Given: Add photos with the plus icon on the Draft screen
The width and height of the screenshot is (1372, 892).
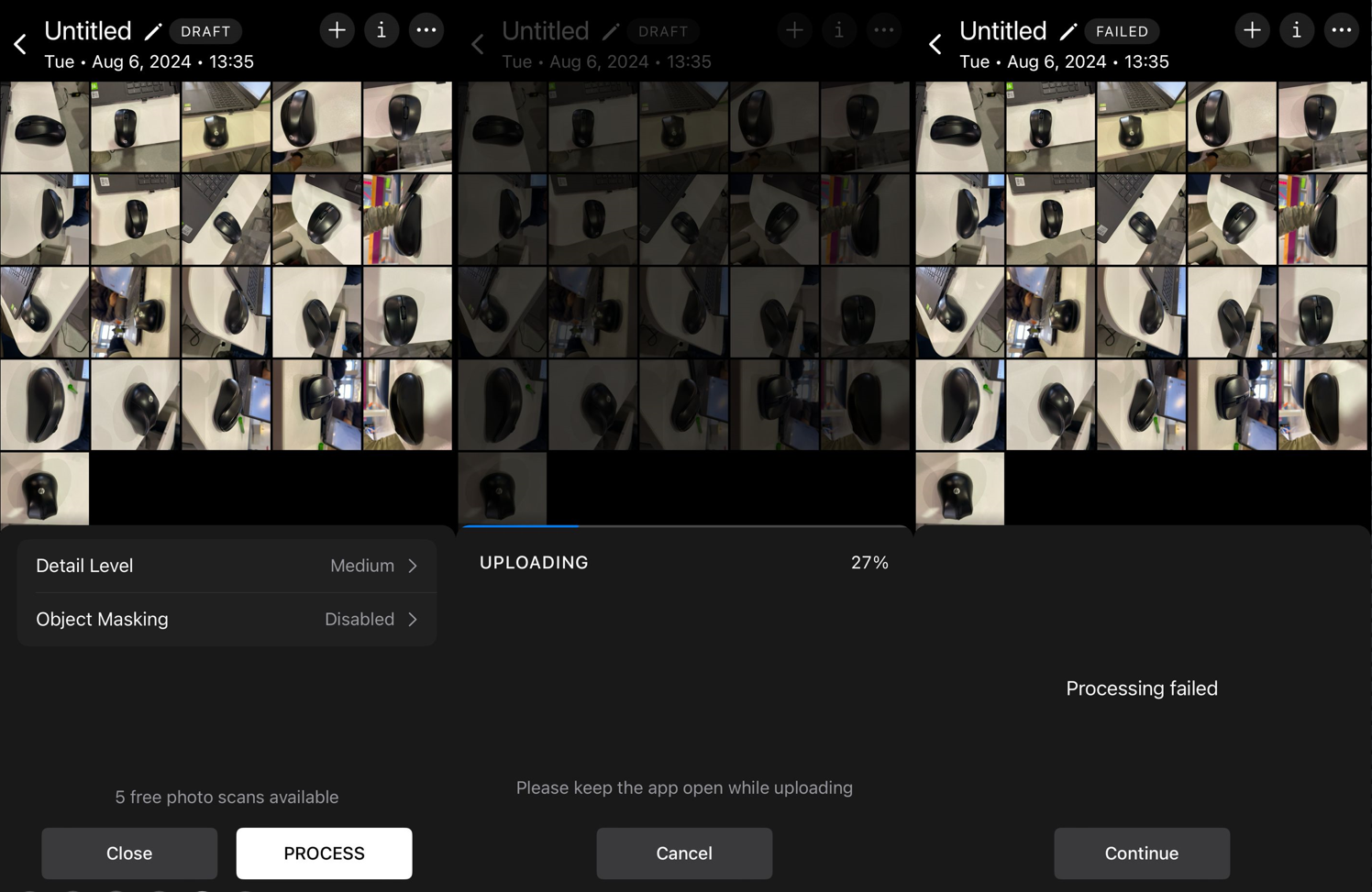Looking at the screenshot, I should point(337,30).
